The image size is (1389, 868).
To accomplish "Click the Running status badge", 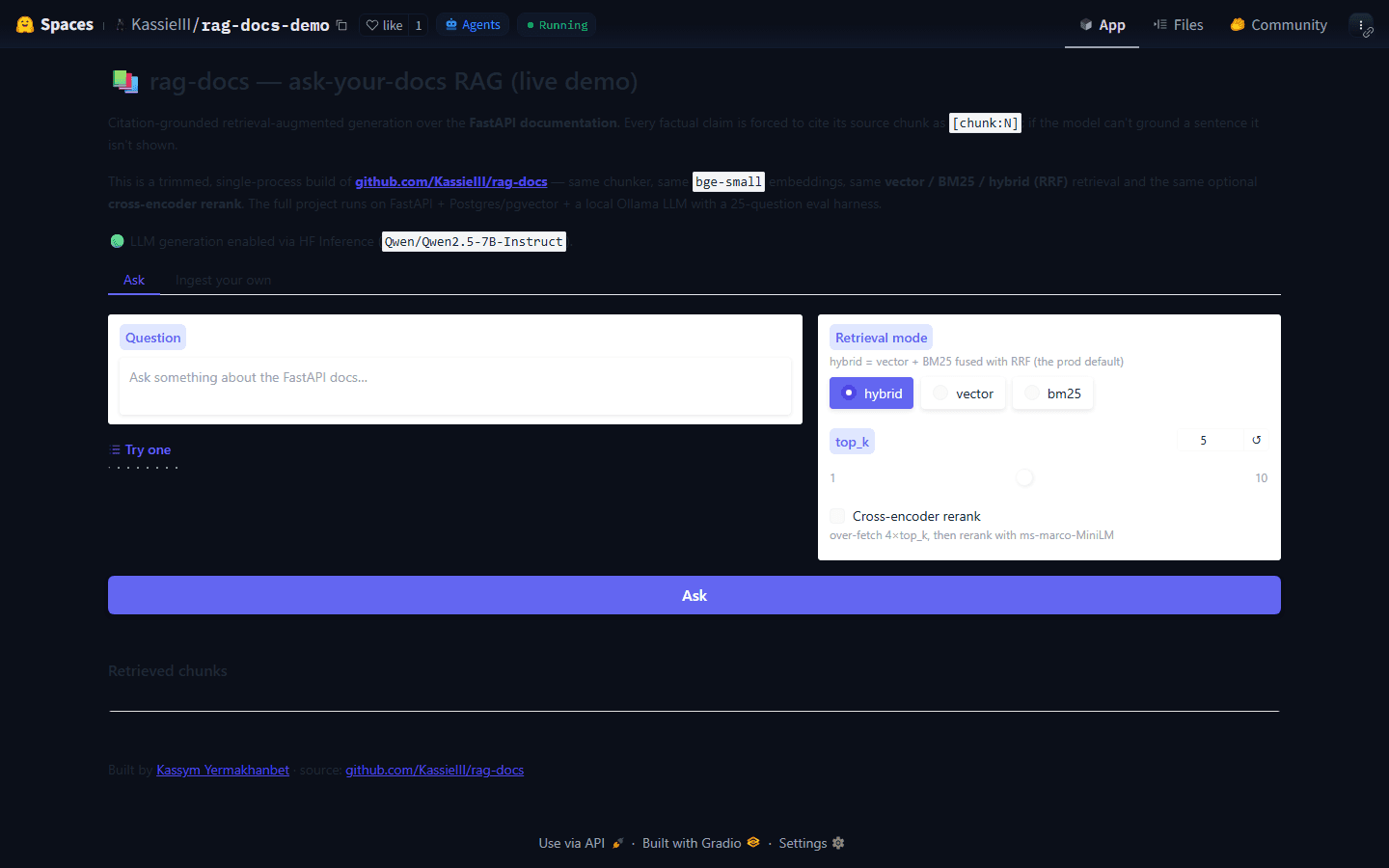I will 557,25.
